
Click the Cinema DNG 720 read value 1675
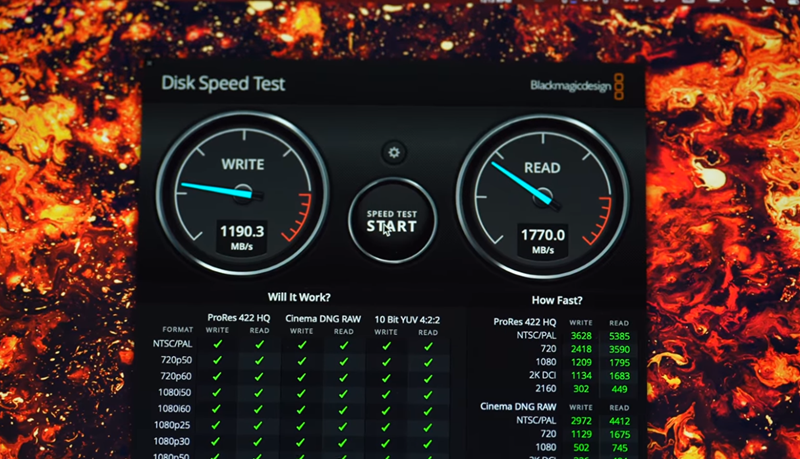coord(619,435)
